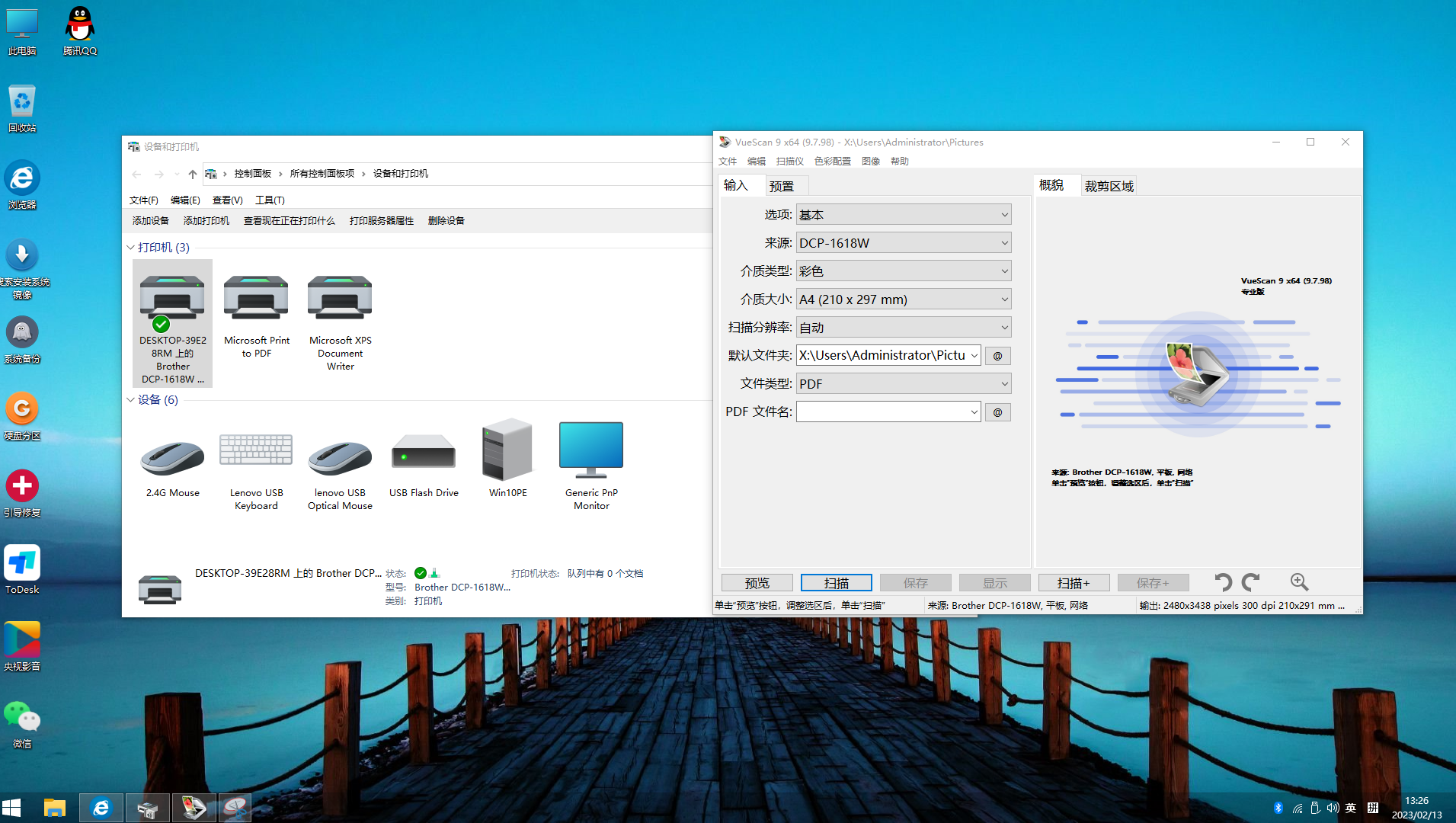The height and width of the screenshot is (823, 1456).
Task: Open the 帮助 menu in VueScan
Action: pos(900,162)
